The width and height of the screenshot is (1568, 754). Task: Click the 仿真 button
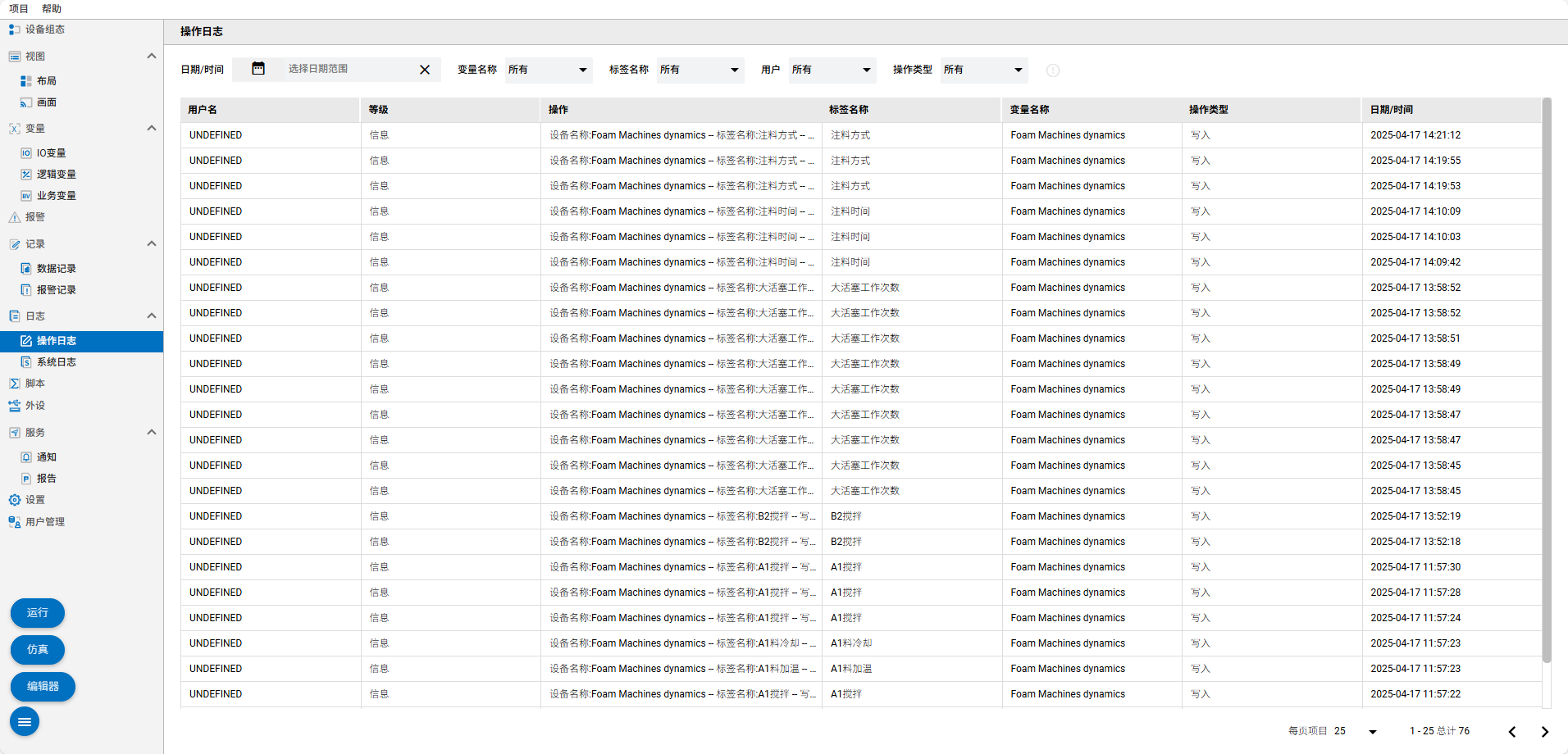pos(38,650)
